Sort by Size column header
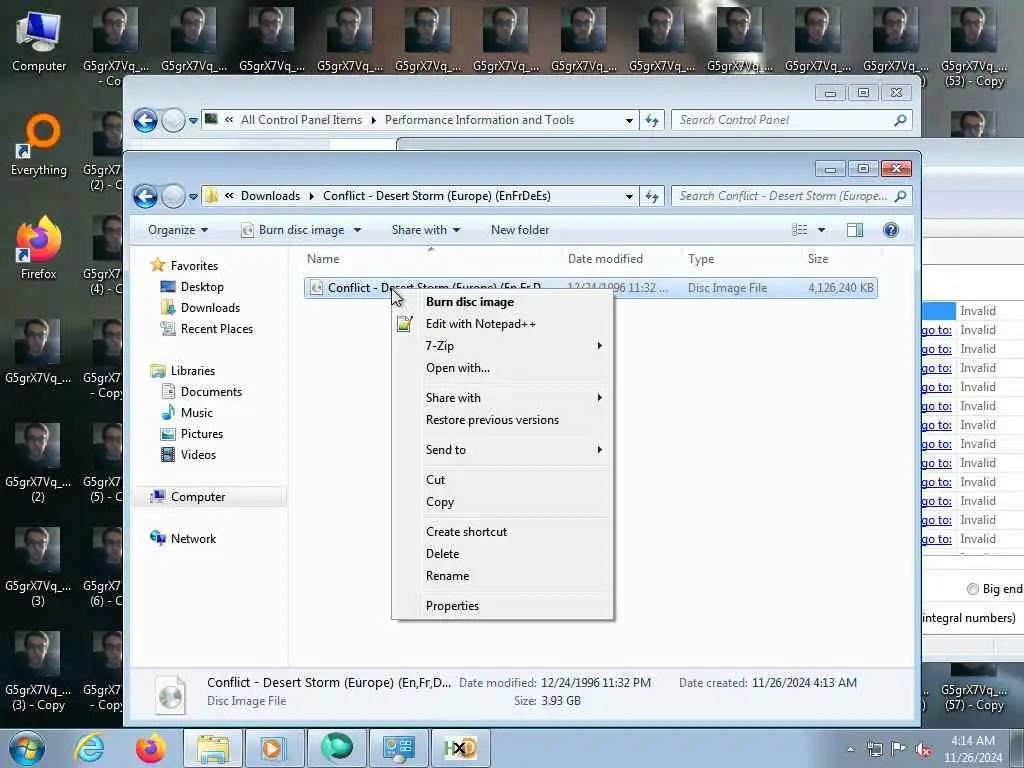This screenshot has width=1024, height=768. 841,259
